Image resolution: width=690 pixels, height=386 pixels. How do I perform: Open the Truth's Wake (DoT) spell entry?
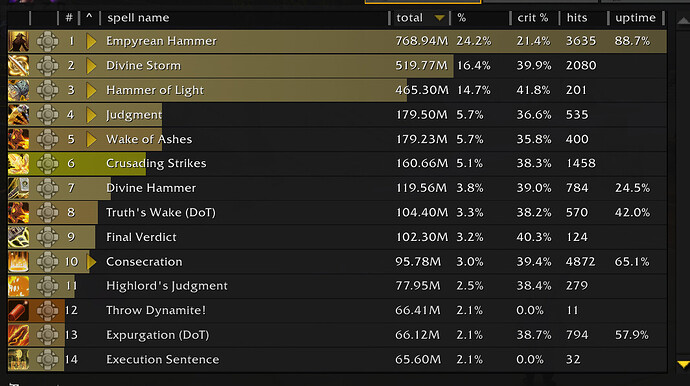pyautogui.click(x=161, y=213)
